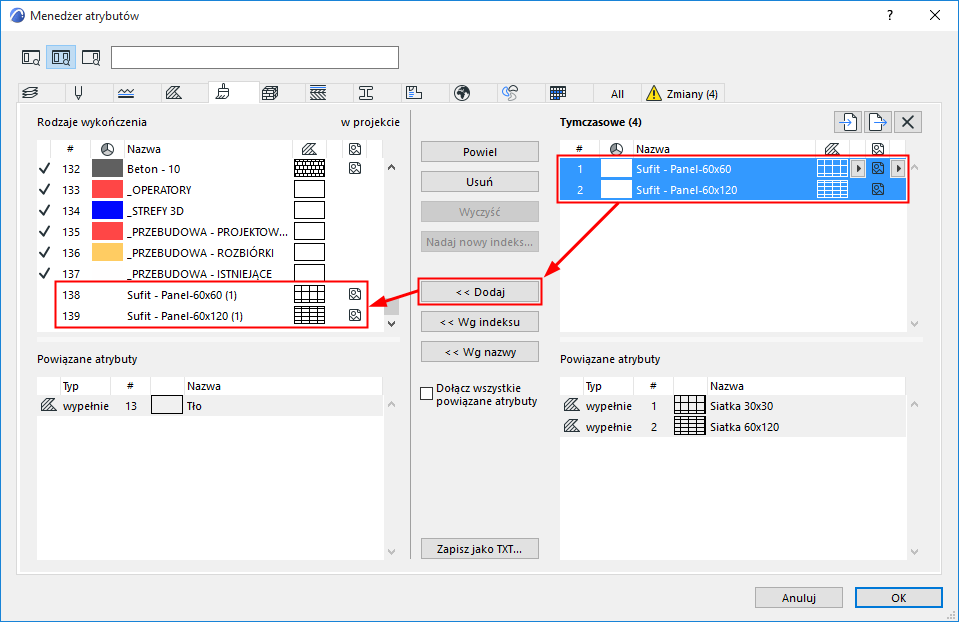Open texture dropdown arrow for Sufit - Panel-60x60

click(x=898, y=168)
